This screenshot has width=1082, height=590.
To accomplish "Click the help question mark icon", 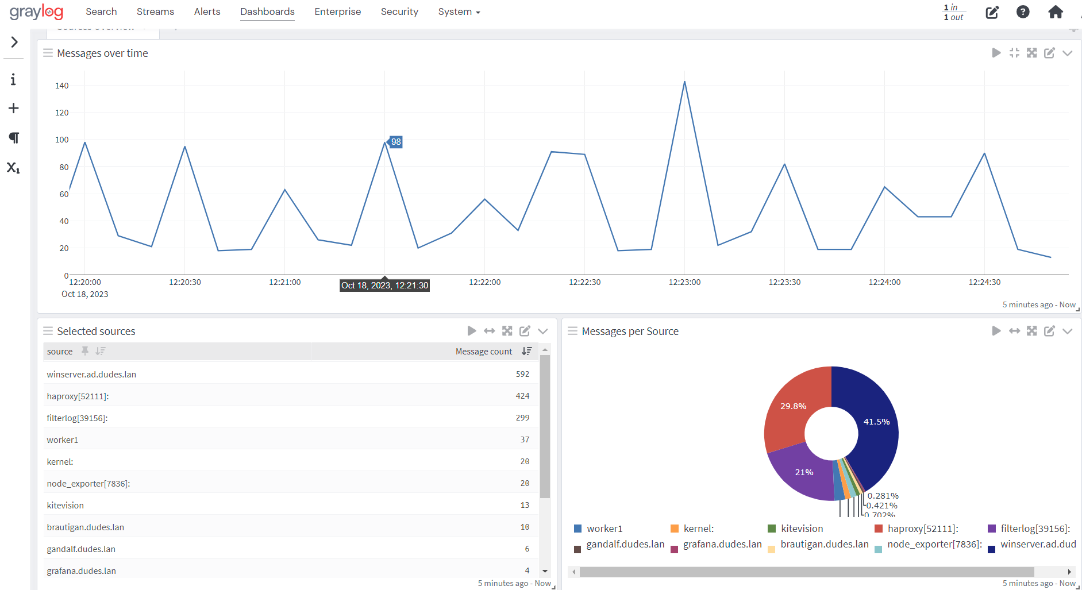I will coord(1022,12).
